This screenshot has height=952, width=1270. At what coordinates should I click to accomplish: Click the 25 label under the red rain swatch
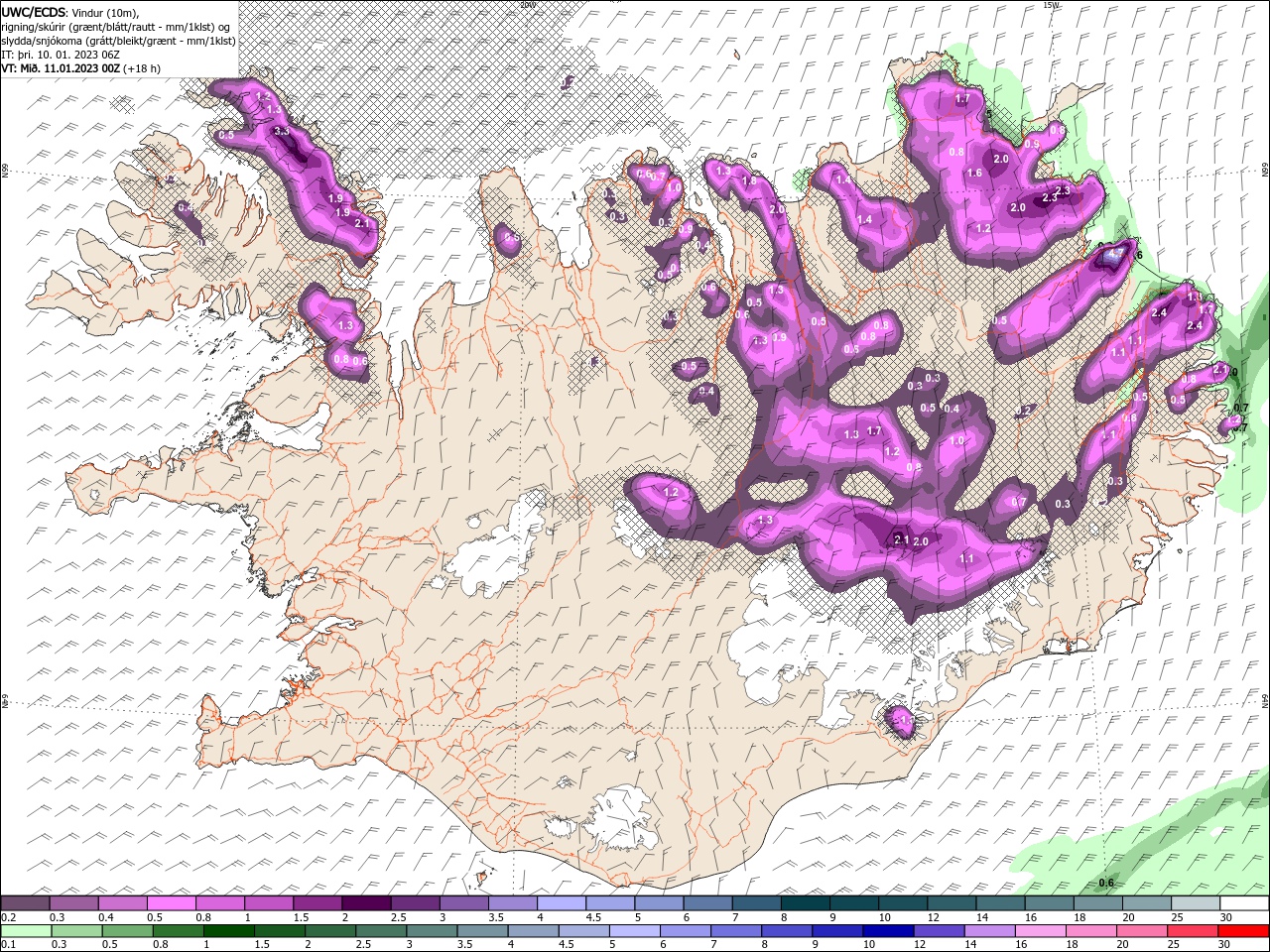pyautogui.click(x=1174, y=944)
